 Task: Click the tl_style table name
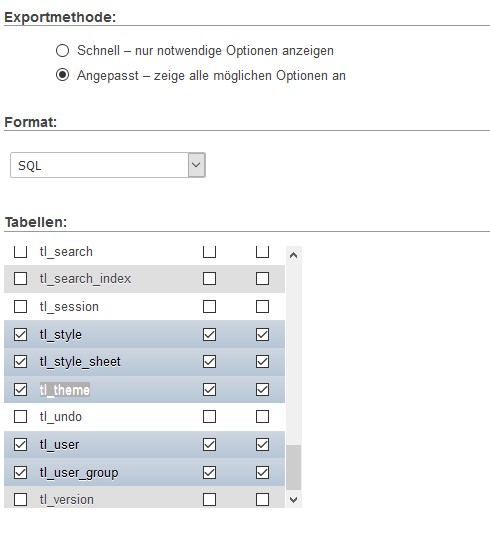61,335
